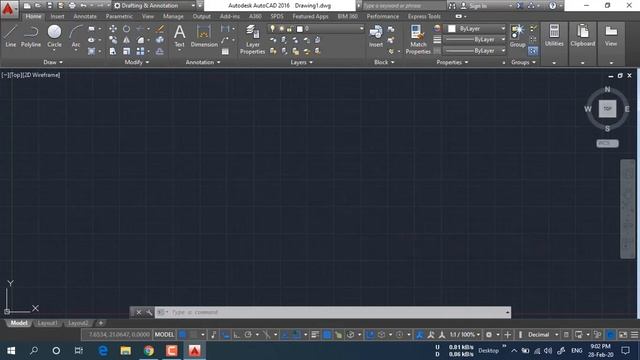640x360 pixels.
Task: Click the A application menu logo
Action: point(8,9)
